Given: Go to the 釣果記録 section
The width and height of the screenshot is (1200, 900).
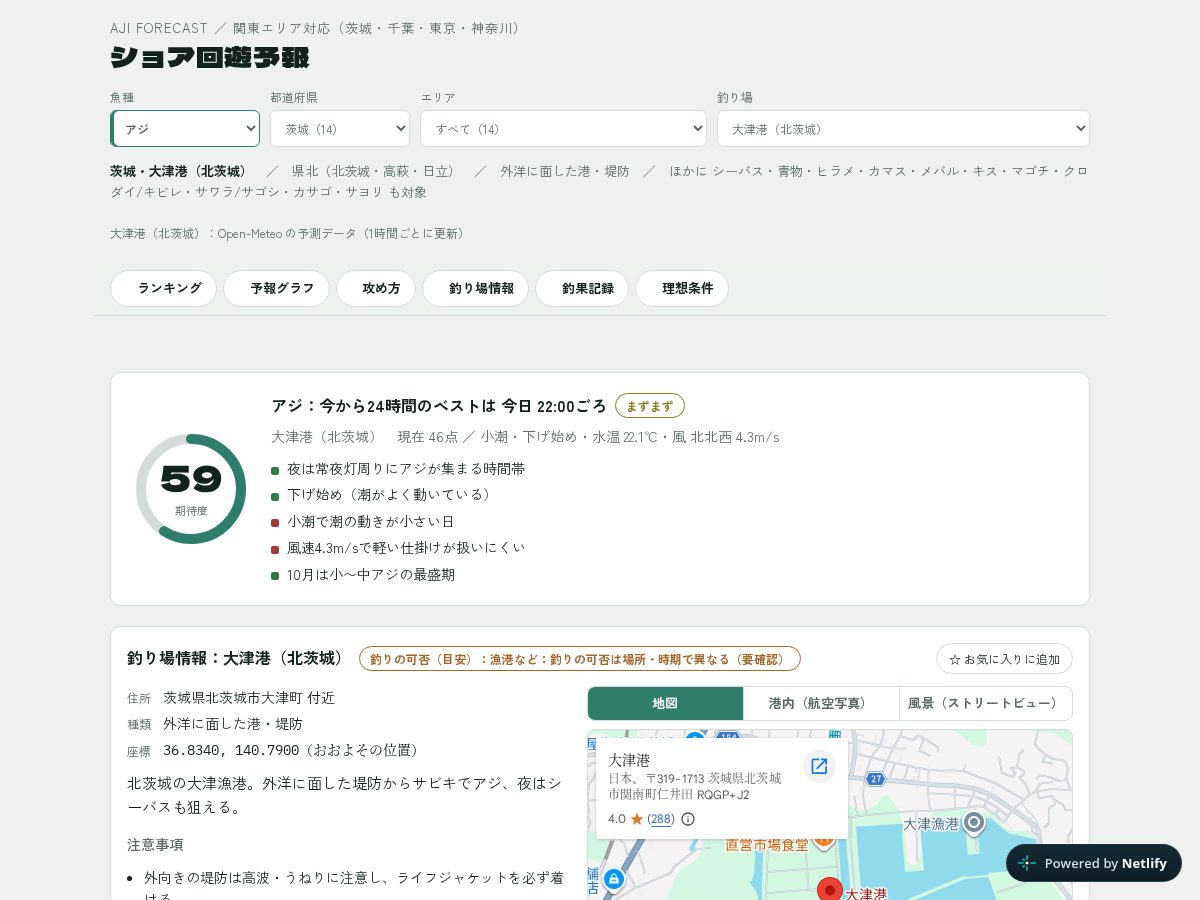Looking at the screenshot, I should pyautogui.click(x=582, y=288).
